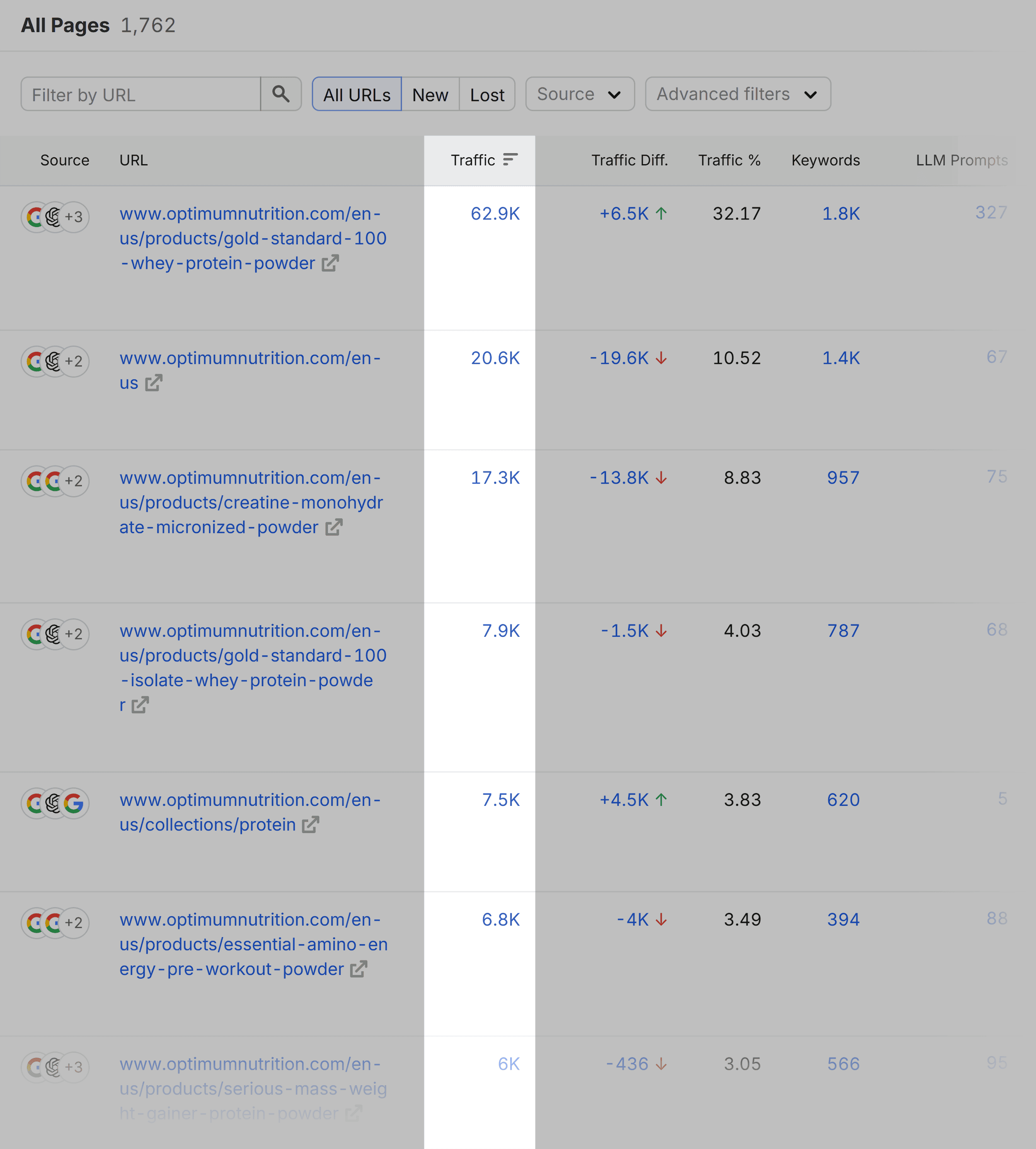1036x1149 pixels.
Task: Click the 1.8K keywords value
Action: (x=841, y=213)
